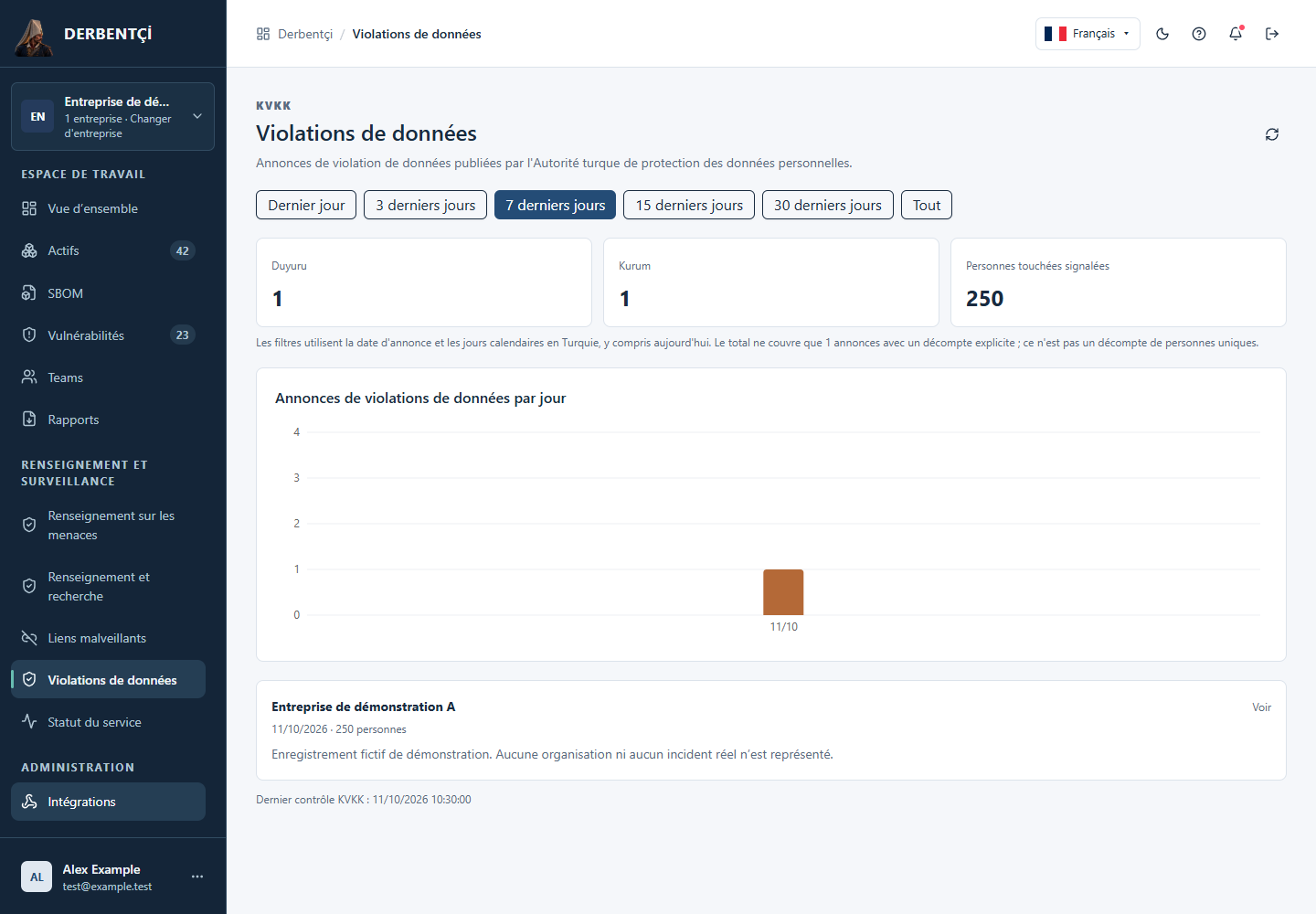Select the 7 derniers jours filter
This screenshot has height=914, width=1316.
coord(555,205)
